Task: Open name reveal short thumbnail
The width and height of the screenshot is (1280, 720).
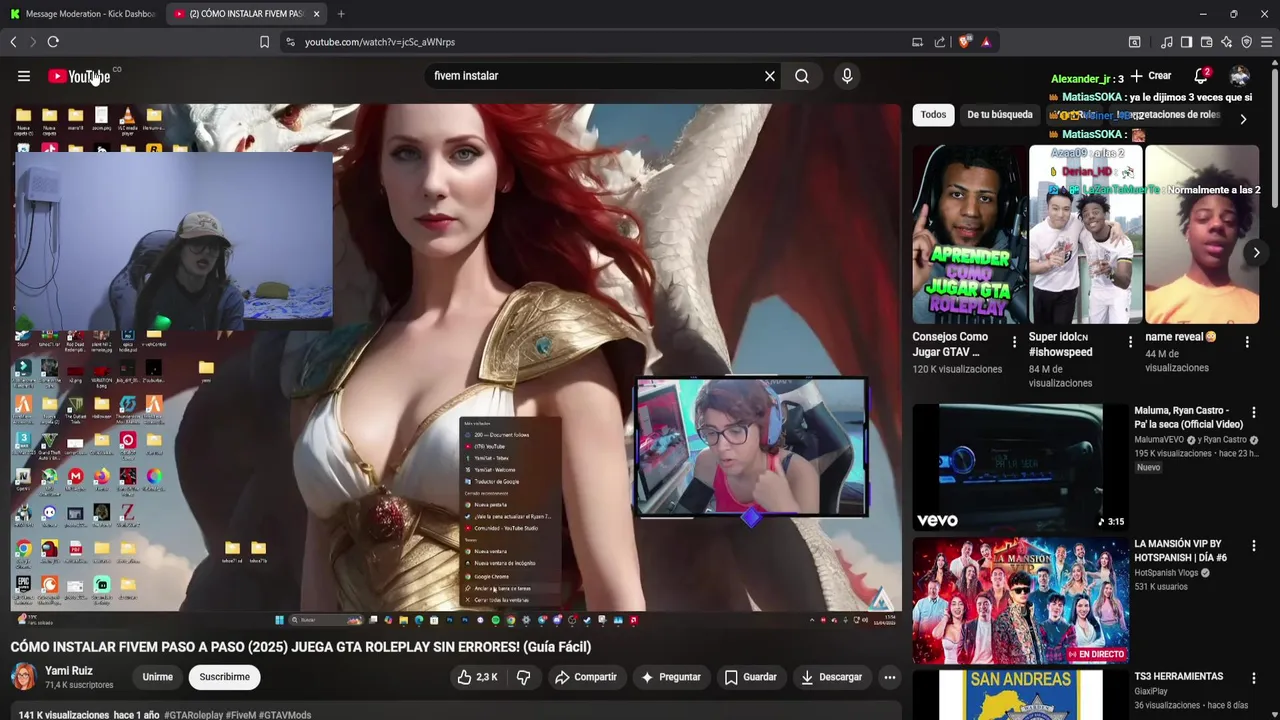Action: (1202, 235)
